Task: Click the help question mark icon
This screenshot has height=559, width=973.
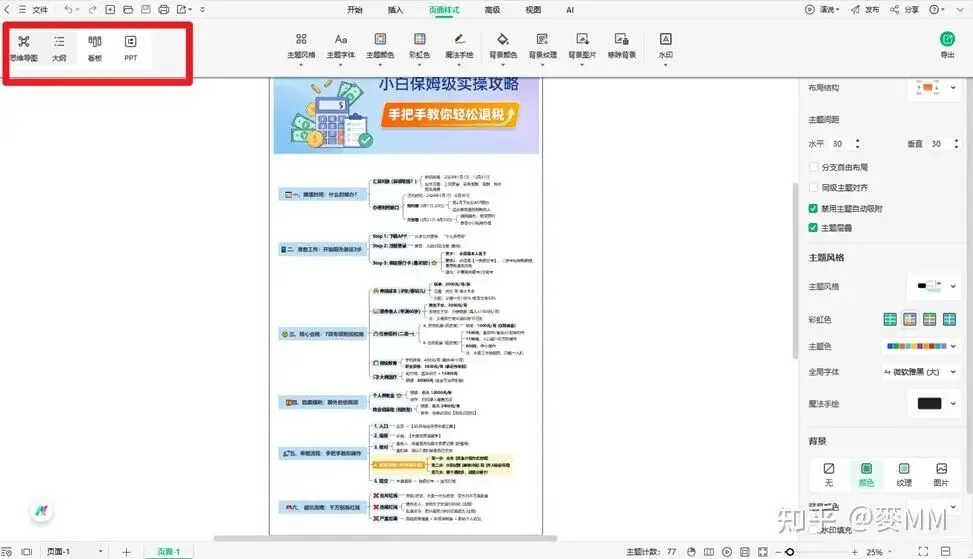Action: coord(934,9)
